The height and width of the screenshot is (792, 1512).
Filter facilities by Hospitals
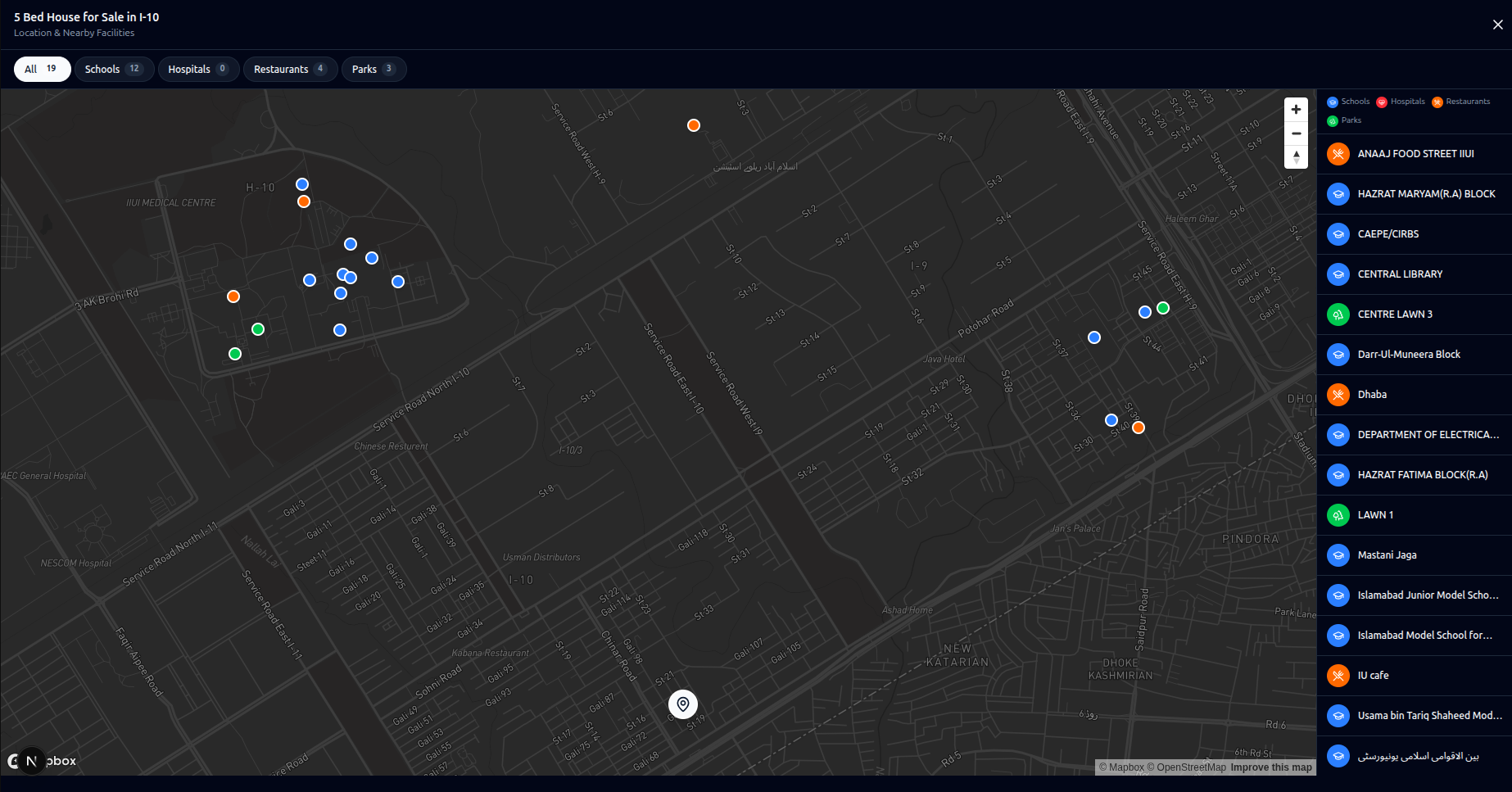[x=198, y=69]
